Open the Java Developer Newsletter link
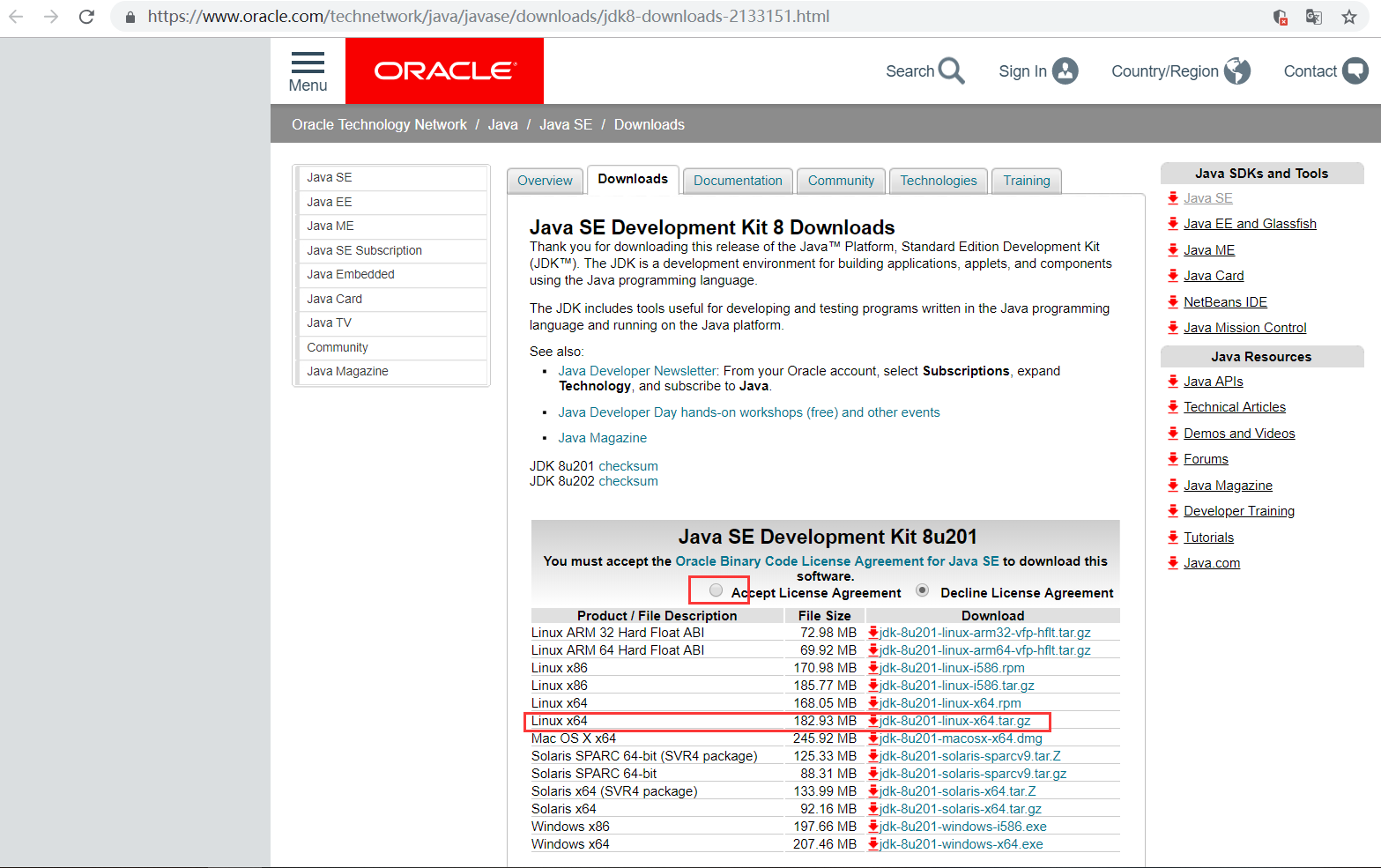The height and width of the screenshot is (868, 1381). (x=637, y=371)
